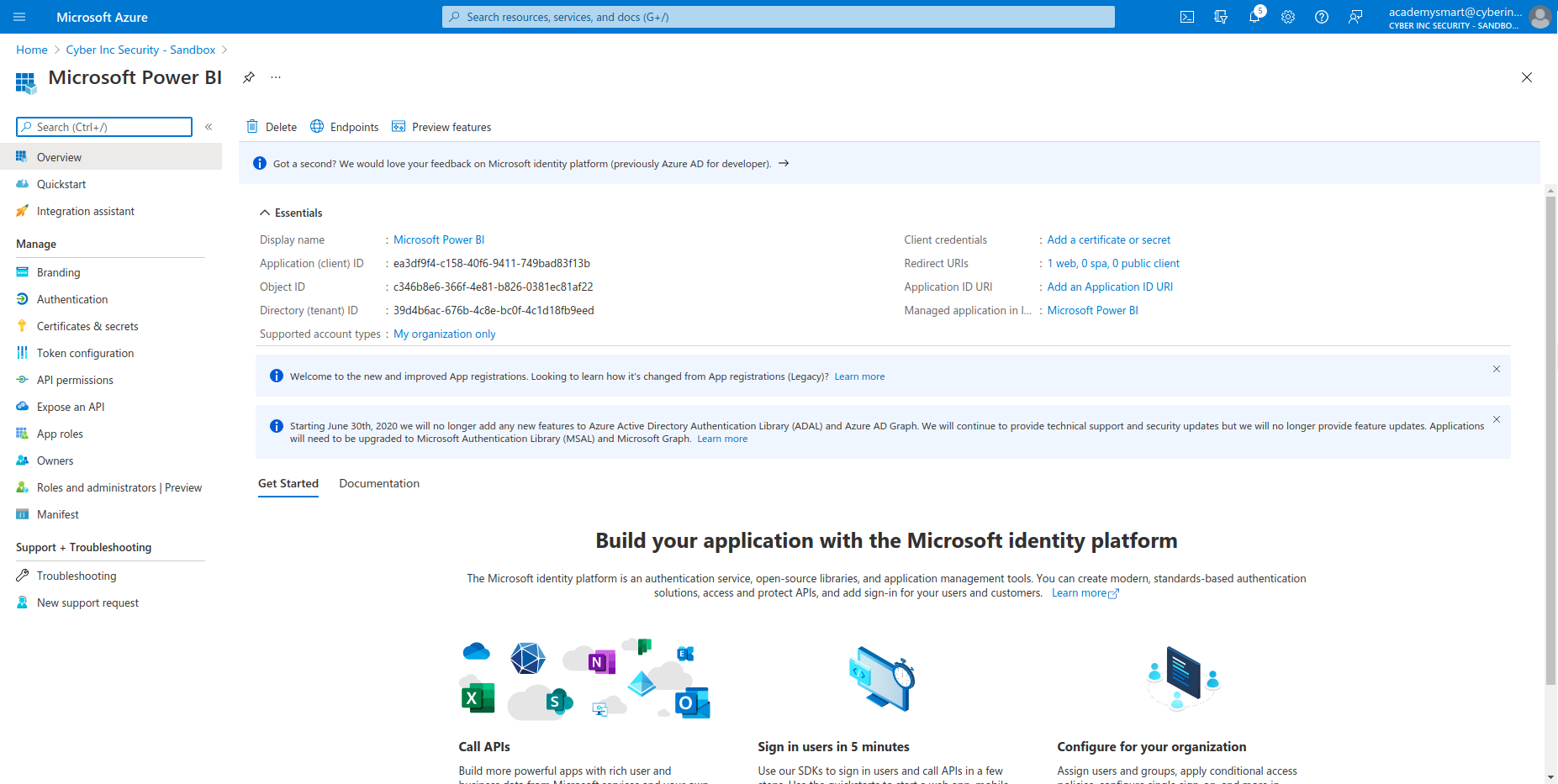The image size is (1558, 784).
Task: Open 1 web, 0 spa, 0 public client link
Action: 1113,263
